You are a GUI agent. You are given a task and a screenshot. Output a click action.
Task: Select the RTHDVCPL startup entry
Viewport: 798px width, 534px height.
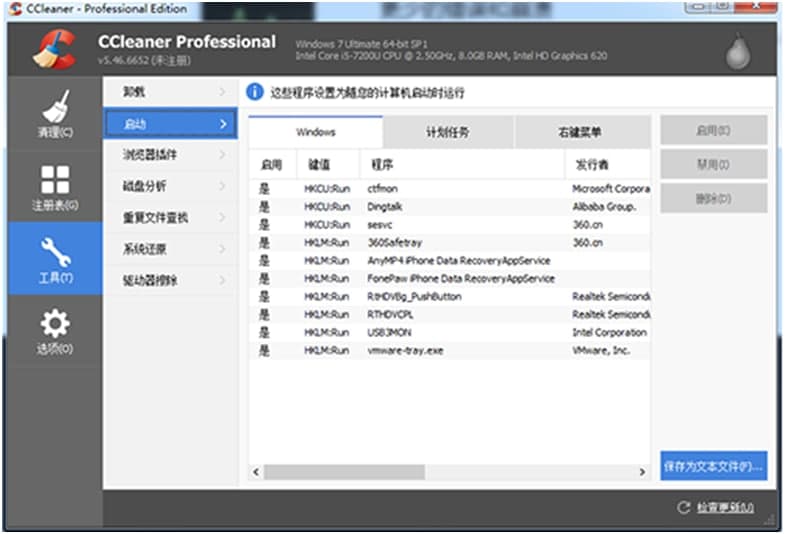[450, 315]
